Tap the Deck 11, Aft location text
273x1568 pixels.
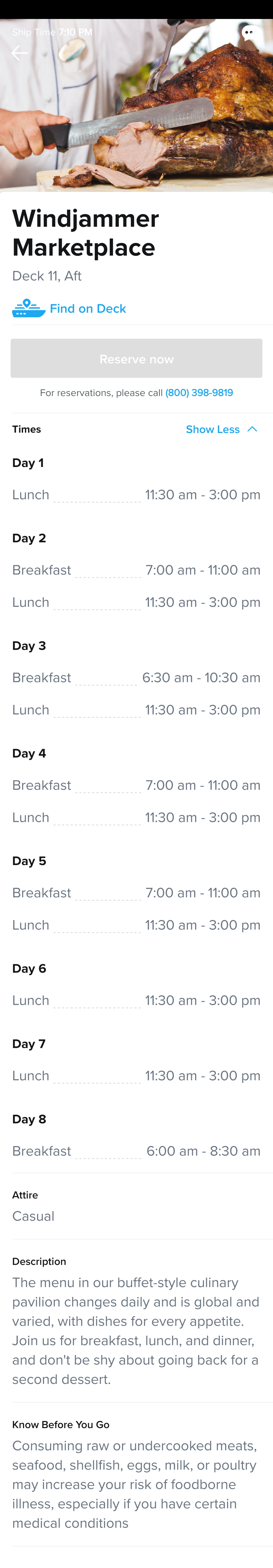tap(47, 276)
